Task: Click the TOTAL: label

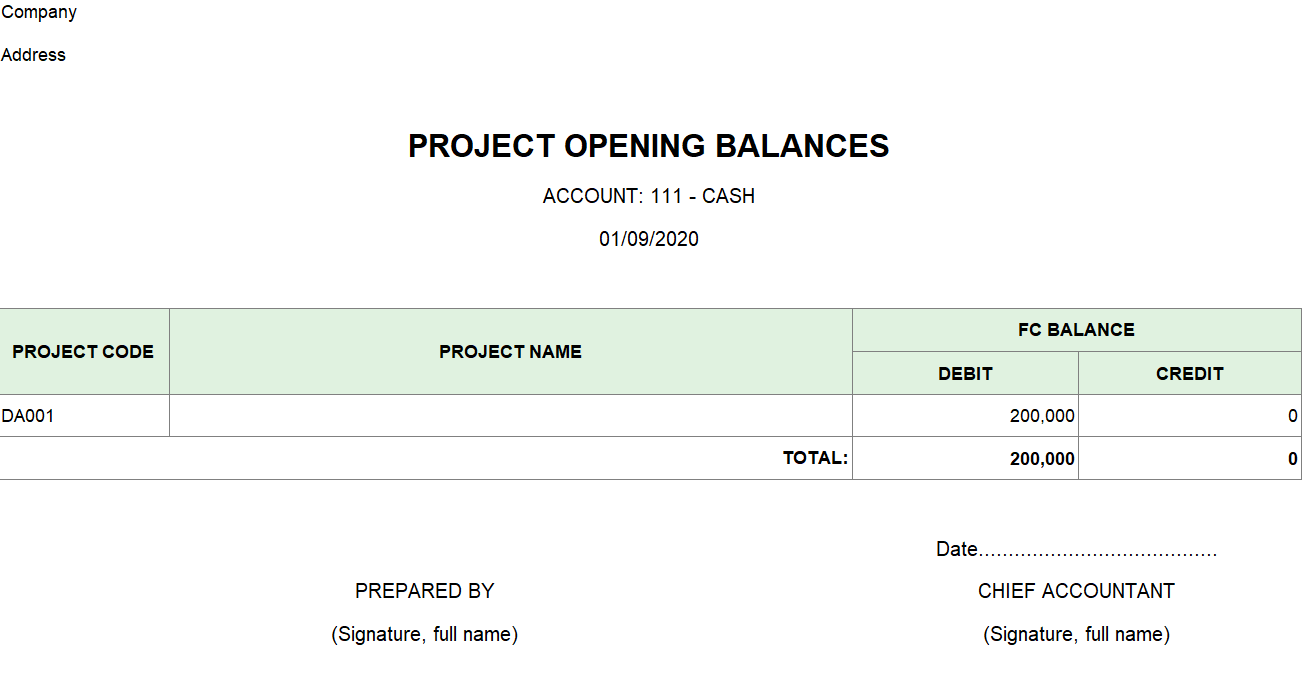Action: [x=815, y=458]
